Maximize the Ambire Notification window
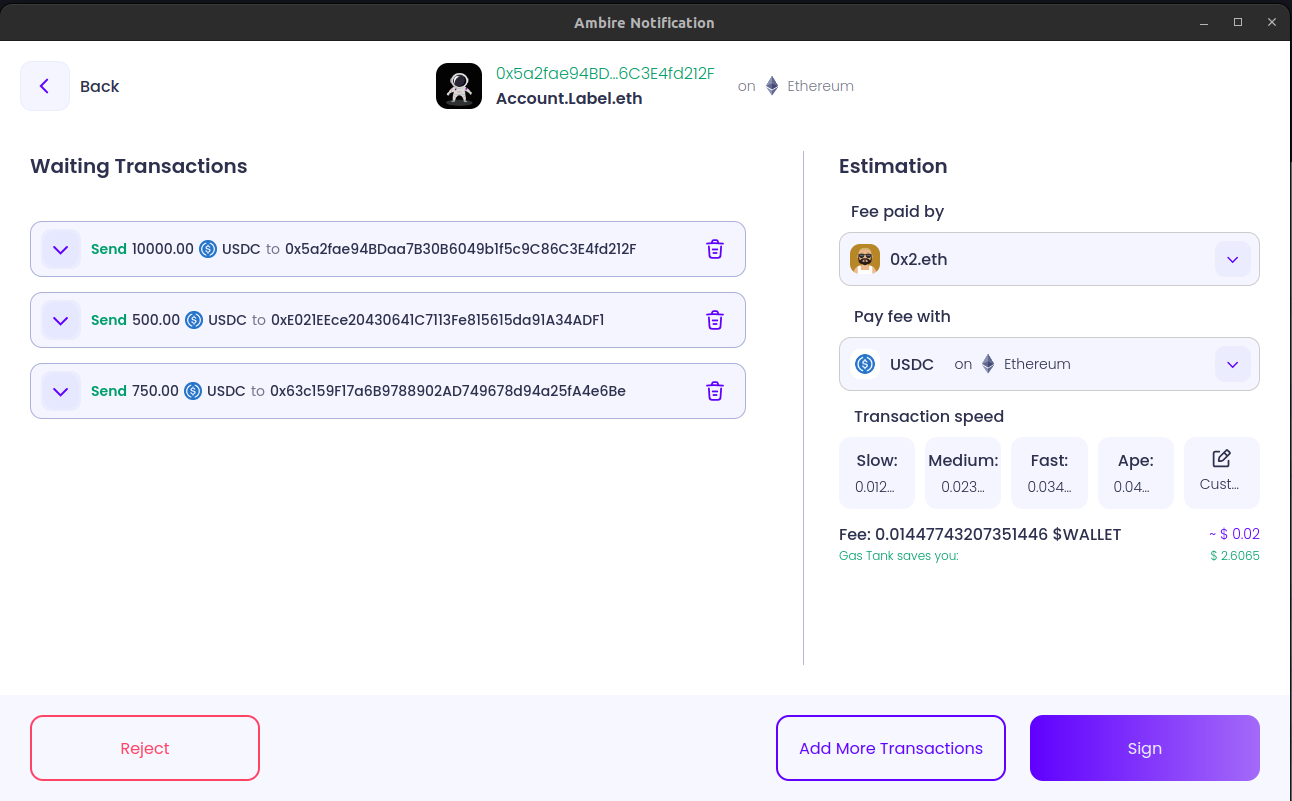 (1238, 22)
